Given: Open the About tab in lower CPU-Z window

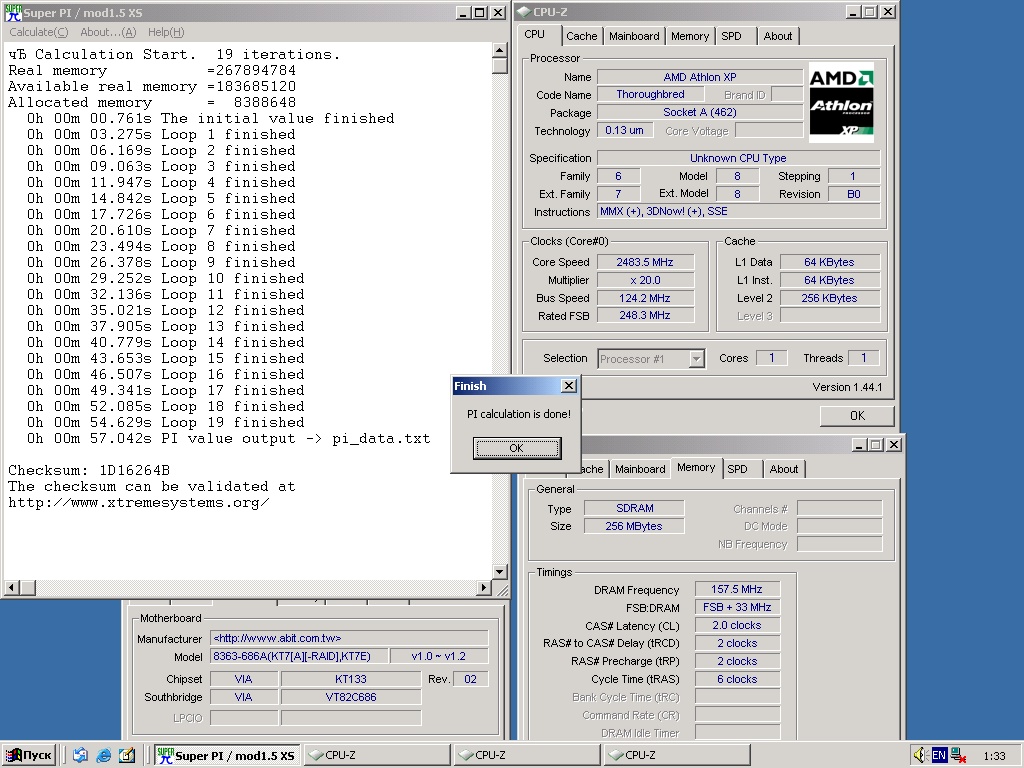Looking at the screenshot, I should (x=784, y=469).
